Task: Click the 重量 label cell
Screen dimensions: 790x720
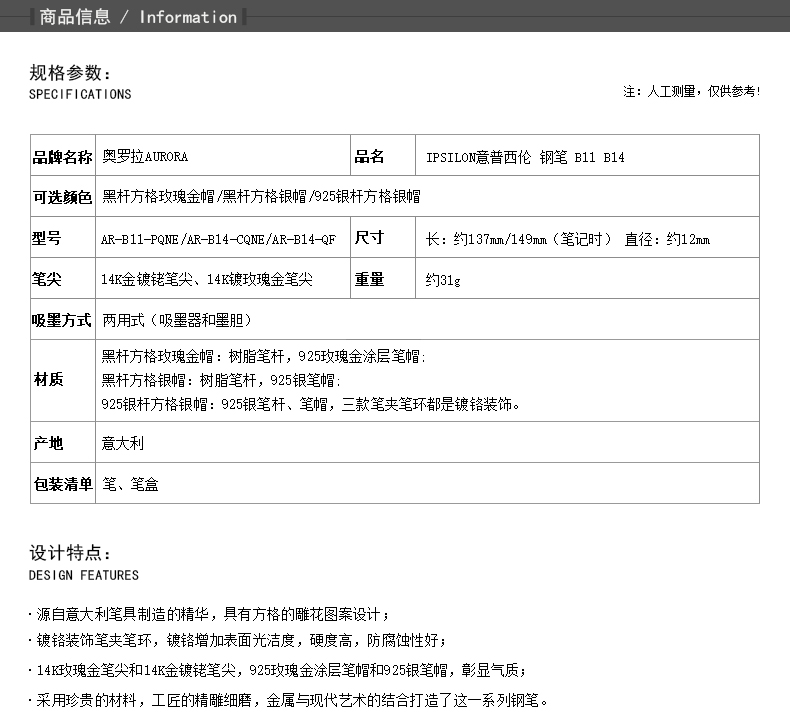Action: pos(383,278)
